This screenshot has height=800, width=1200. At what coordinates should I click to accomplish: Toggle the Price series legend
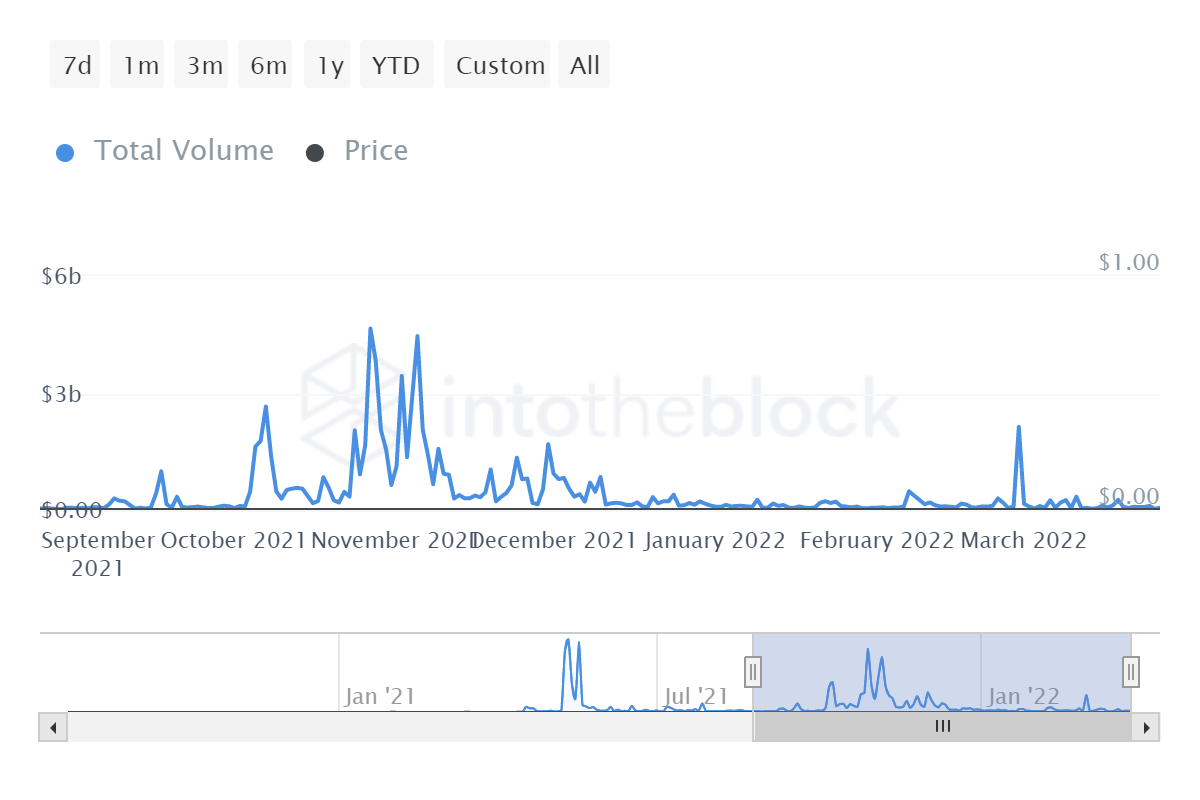coord(375,151)
